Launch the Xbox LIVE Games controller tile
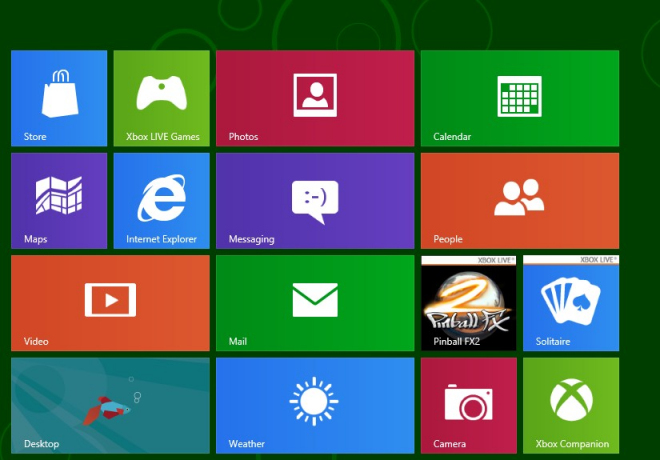This screenshot has height=460, width=660. (x=162, y=98)
